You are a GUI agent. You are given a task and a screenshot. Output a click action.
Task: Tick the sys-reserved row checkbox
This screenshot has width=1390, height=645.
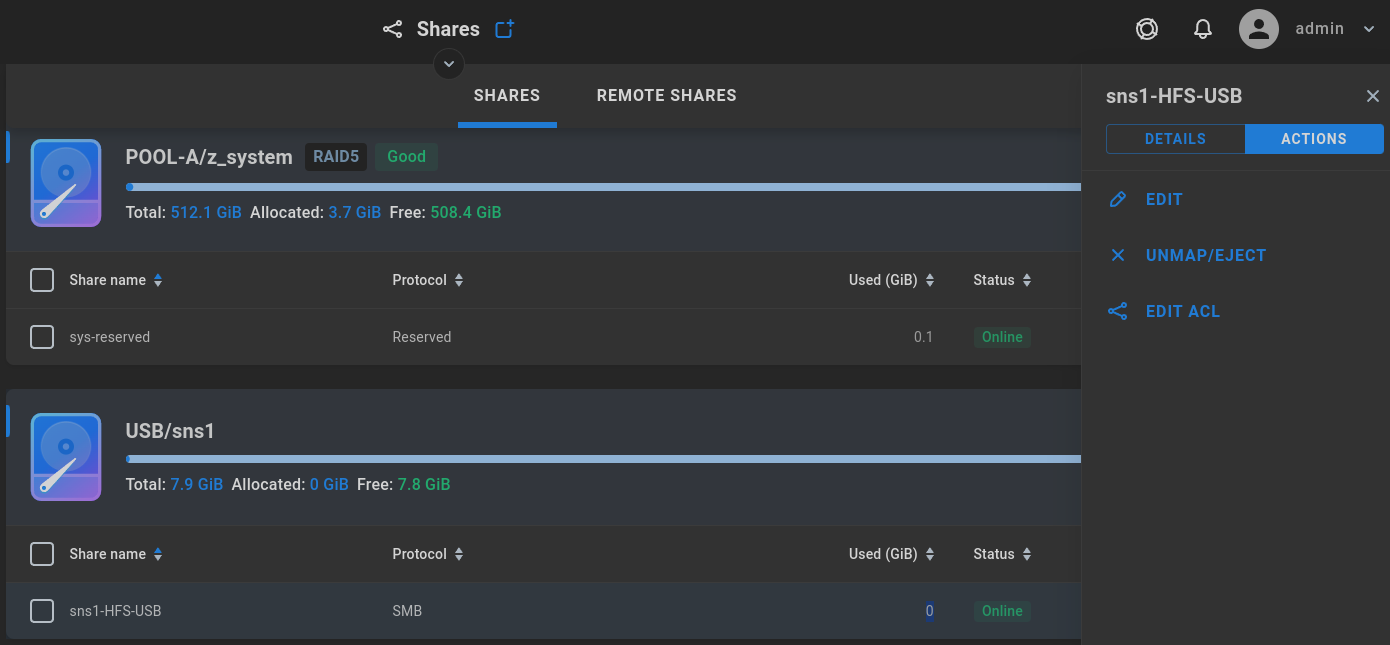[x=42, y=337]
